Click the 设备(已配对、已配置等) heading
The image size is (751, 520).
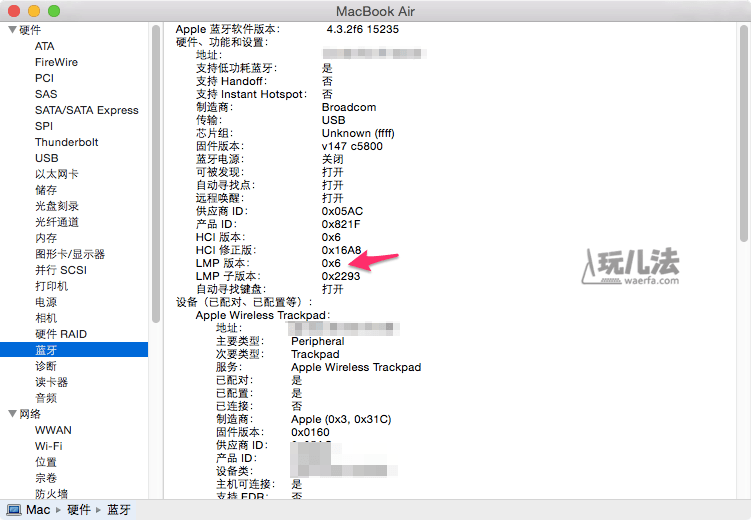click(x=244, y=302)
